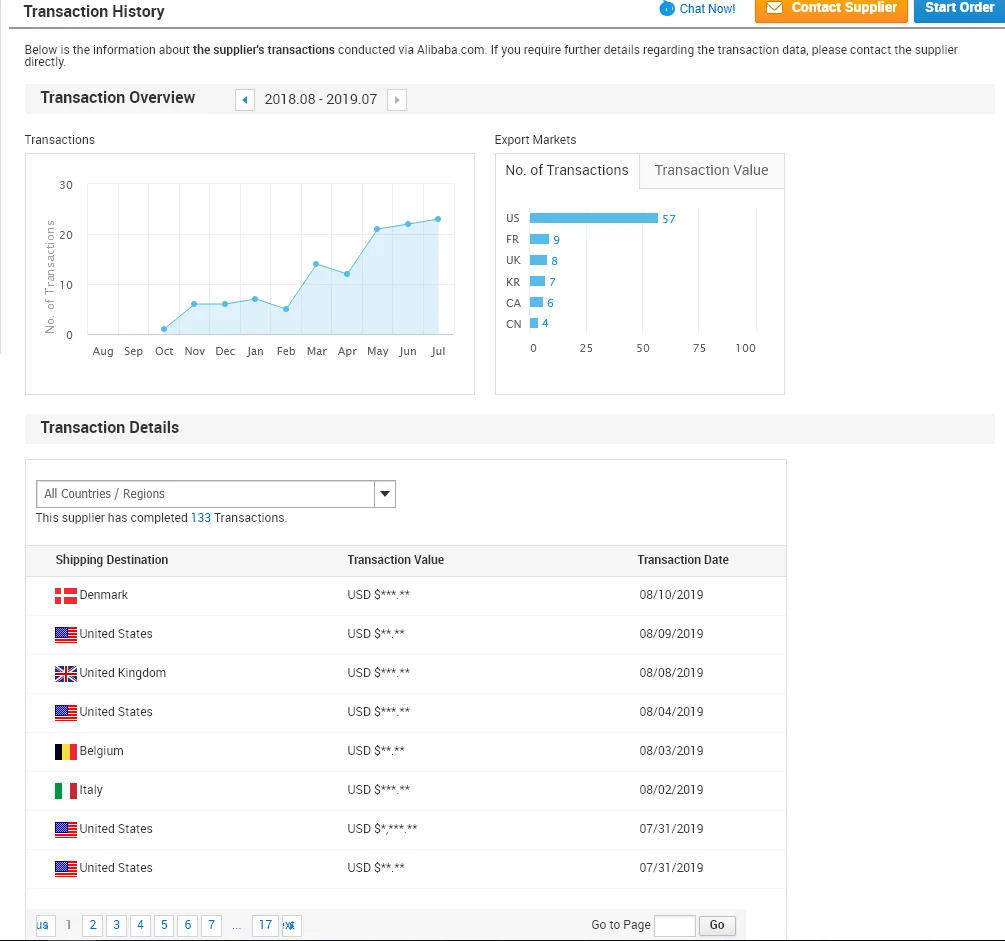Click the US flag in the 08/04/2019 row
Screen dimensions: 1005x941
[66, 713]
